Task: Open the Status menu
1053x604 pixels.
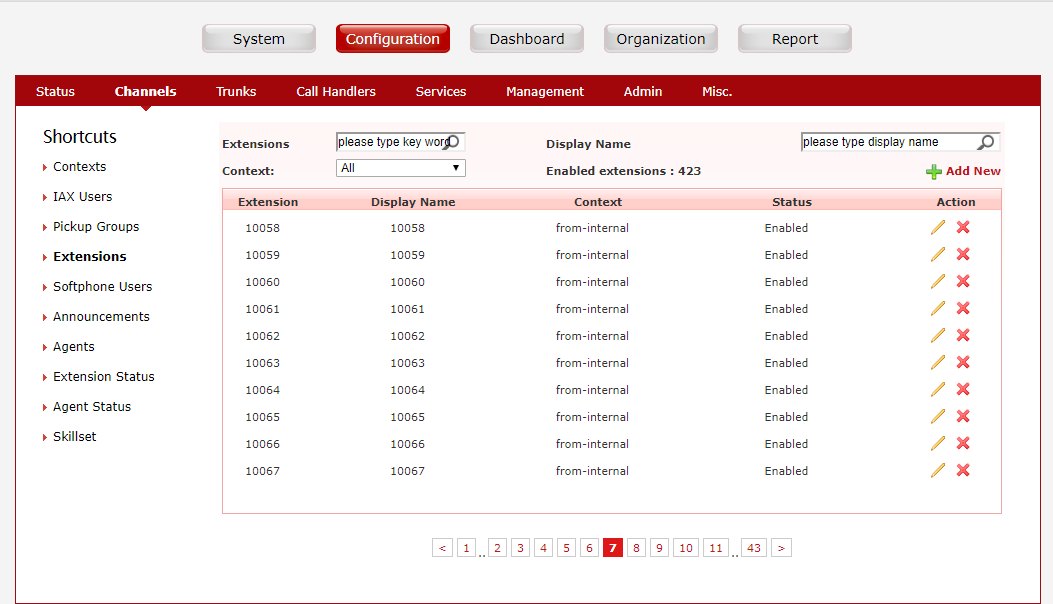Action: [x=55, y=91]
